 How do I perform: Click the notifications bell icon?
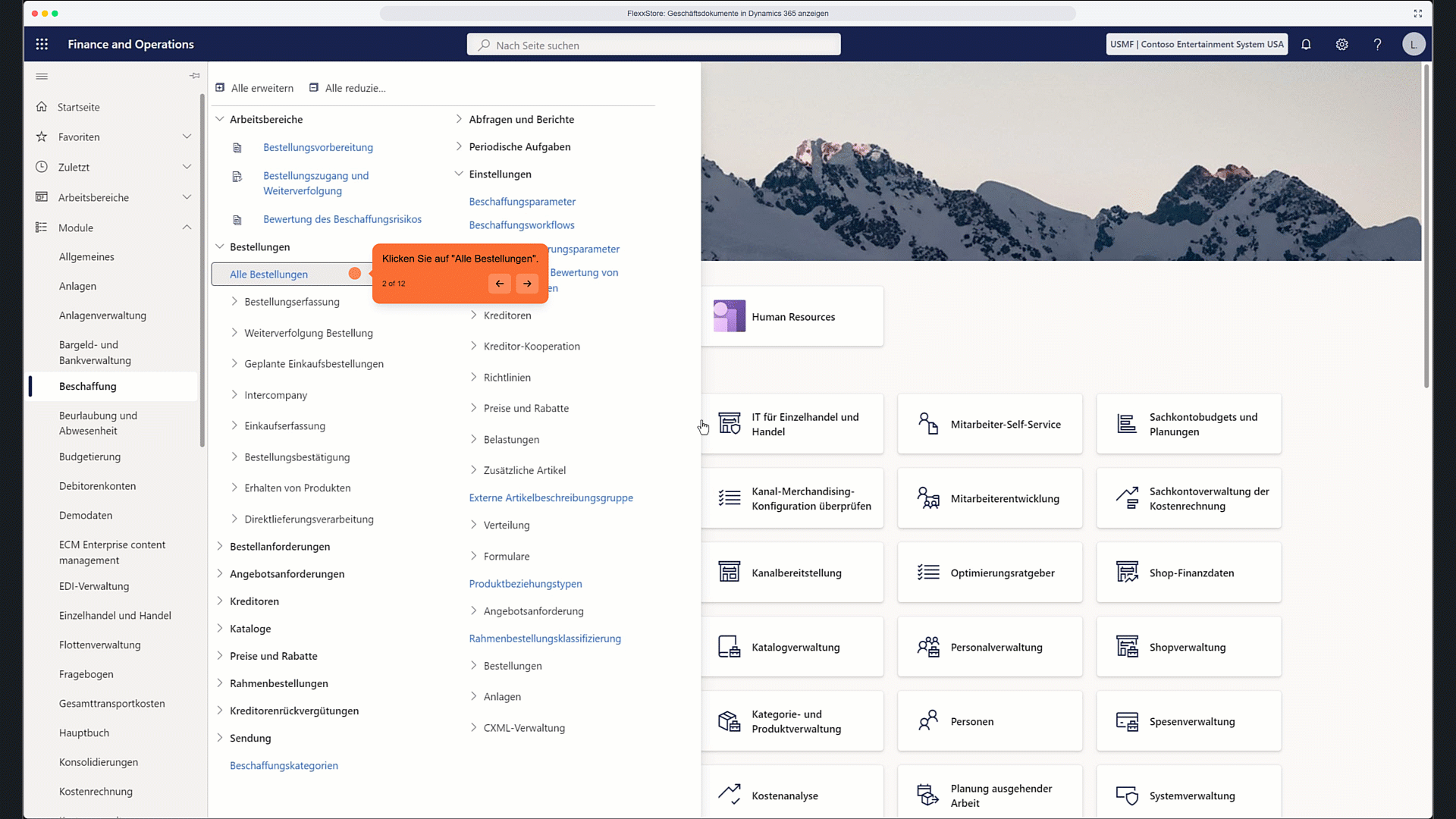(1306, 45)
